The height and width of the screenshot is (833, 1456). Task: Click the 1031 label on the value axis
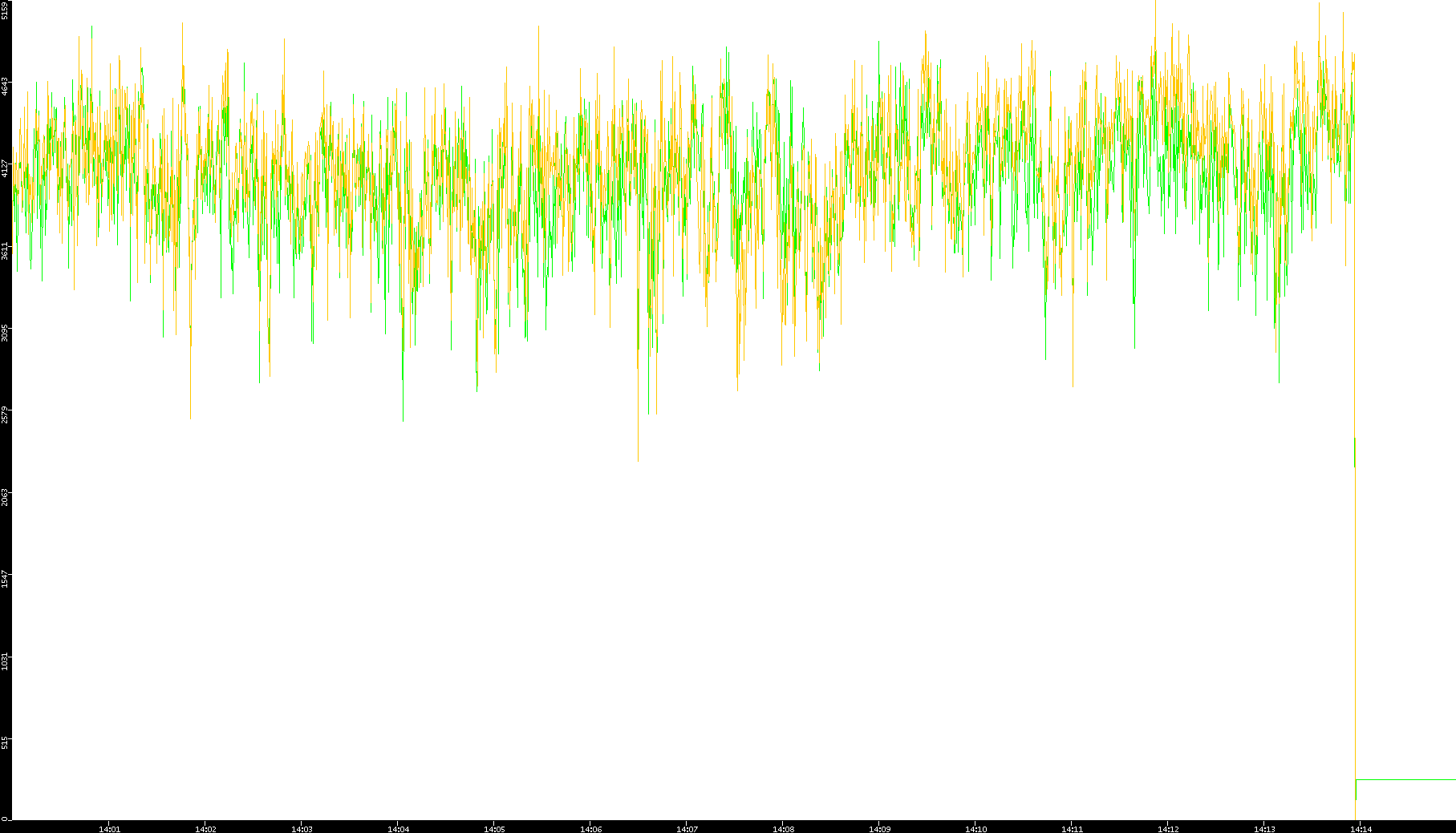click(5, 662)
